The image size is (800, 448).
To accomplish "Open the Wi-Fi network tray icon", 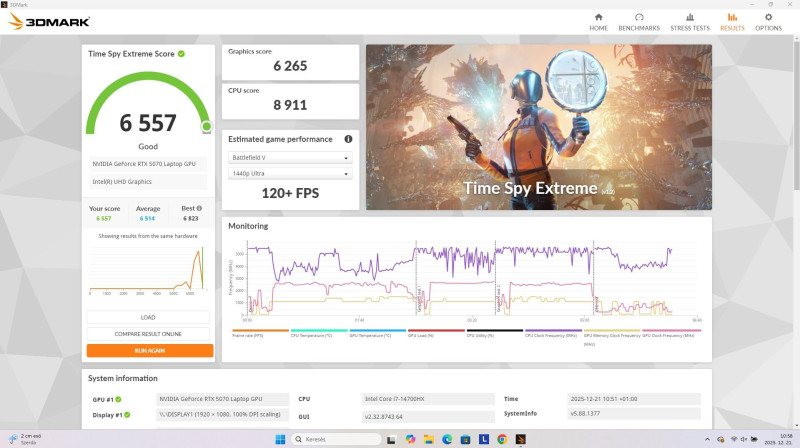I will tap(734, 439).
